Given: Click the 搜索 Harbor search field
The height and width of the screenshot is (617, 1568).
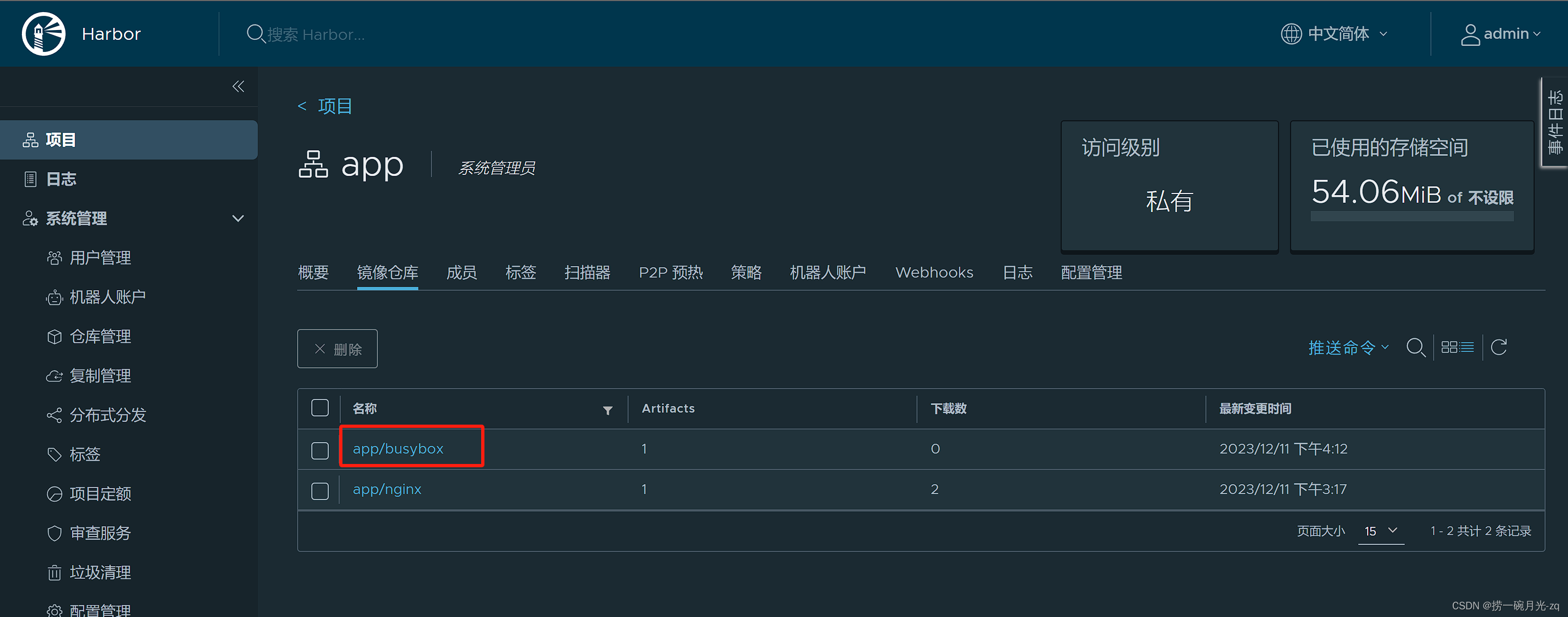Looking at the screenshot, I should tap(316, 35).
